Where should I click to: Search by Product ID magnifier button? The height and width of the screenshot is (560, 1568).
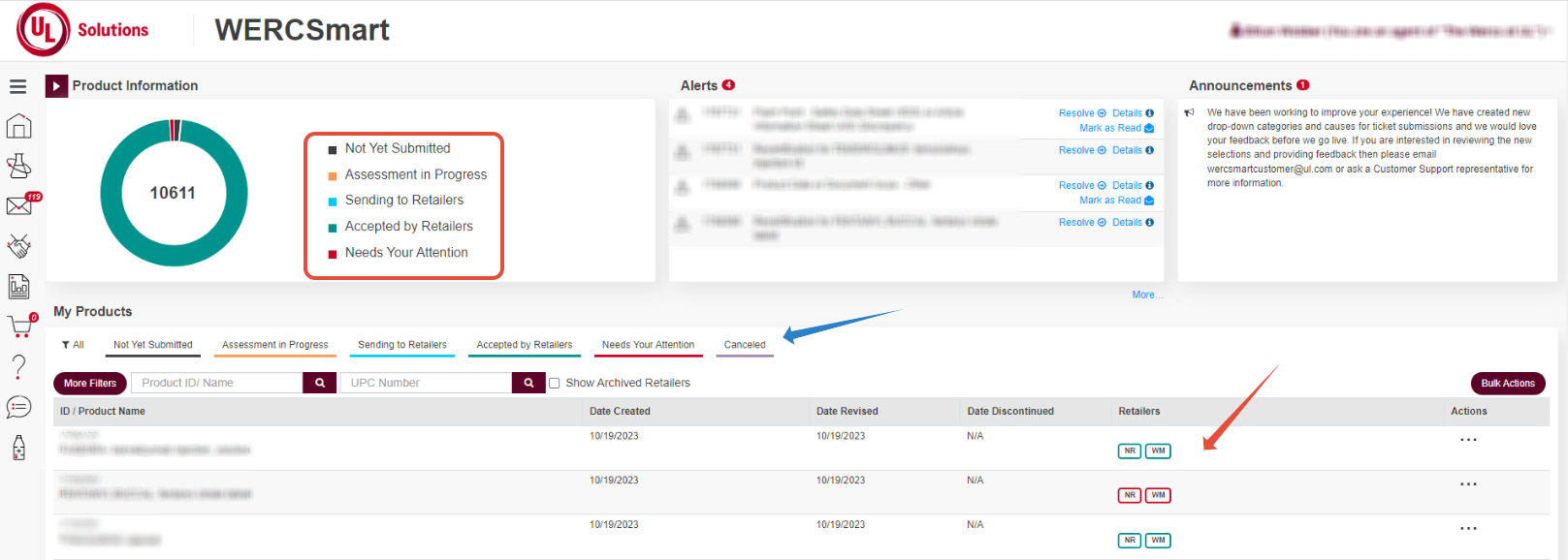(x=320, y=383)
